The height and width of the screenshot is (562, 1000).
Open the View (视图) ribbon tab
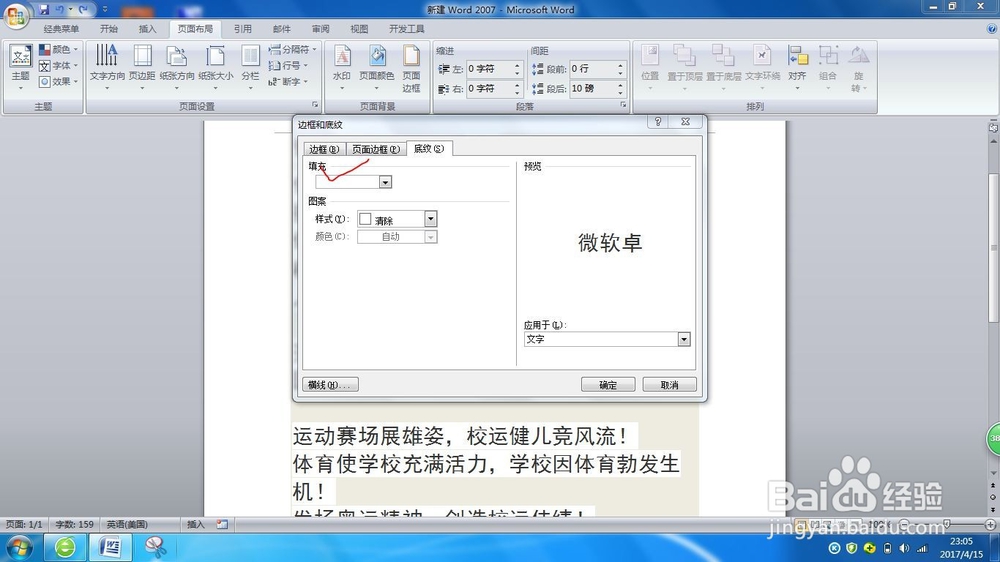[x=359, y=29]
